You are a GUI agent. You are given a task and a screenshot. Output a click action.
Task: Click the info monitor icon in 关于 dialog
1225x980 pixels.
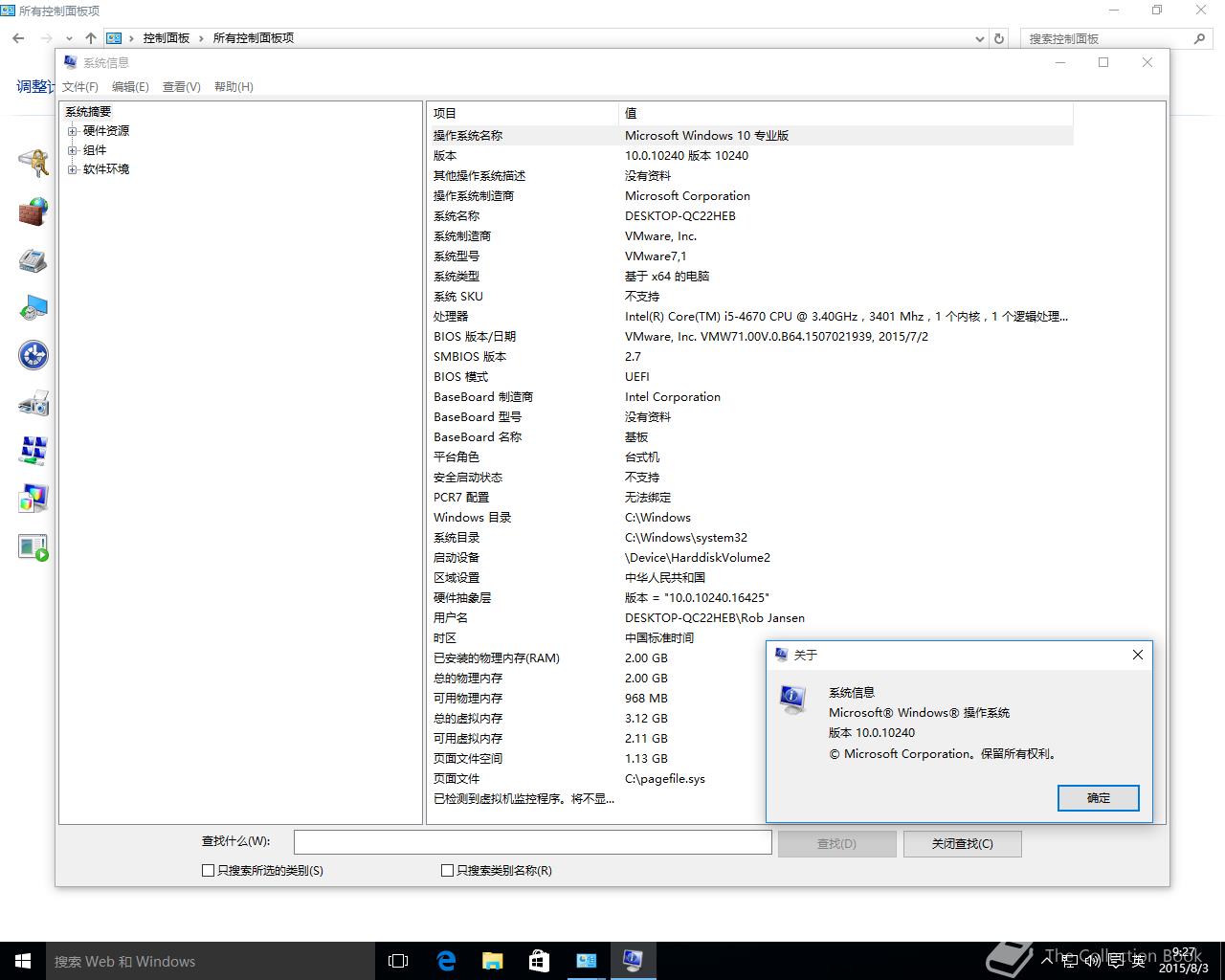(x=792, y=700)
